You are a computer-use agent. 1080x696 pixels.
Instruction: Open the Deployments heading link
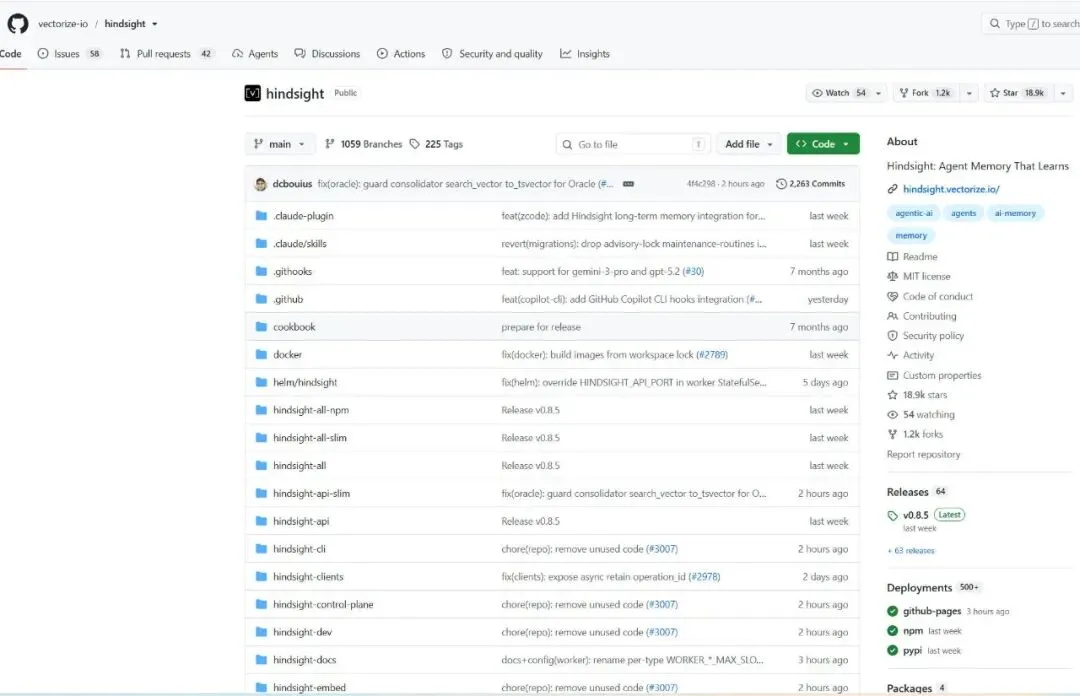[x=919, y=588]
